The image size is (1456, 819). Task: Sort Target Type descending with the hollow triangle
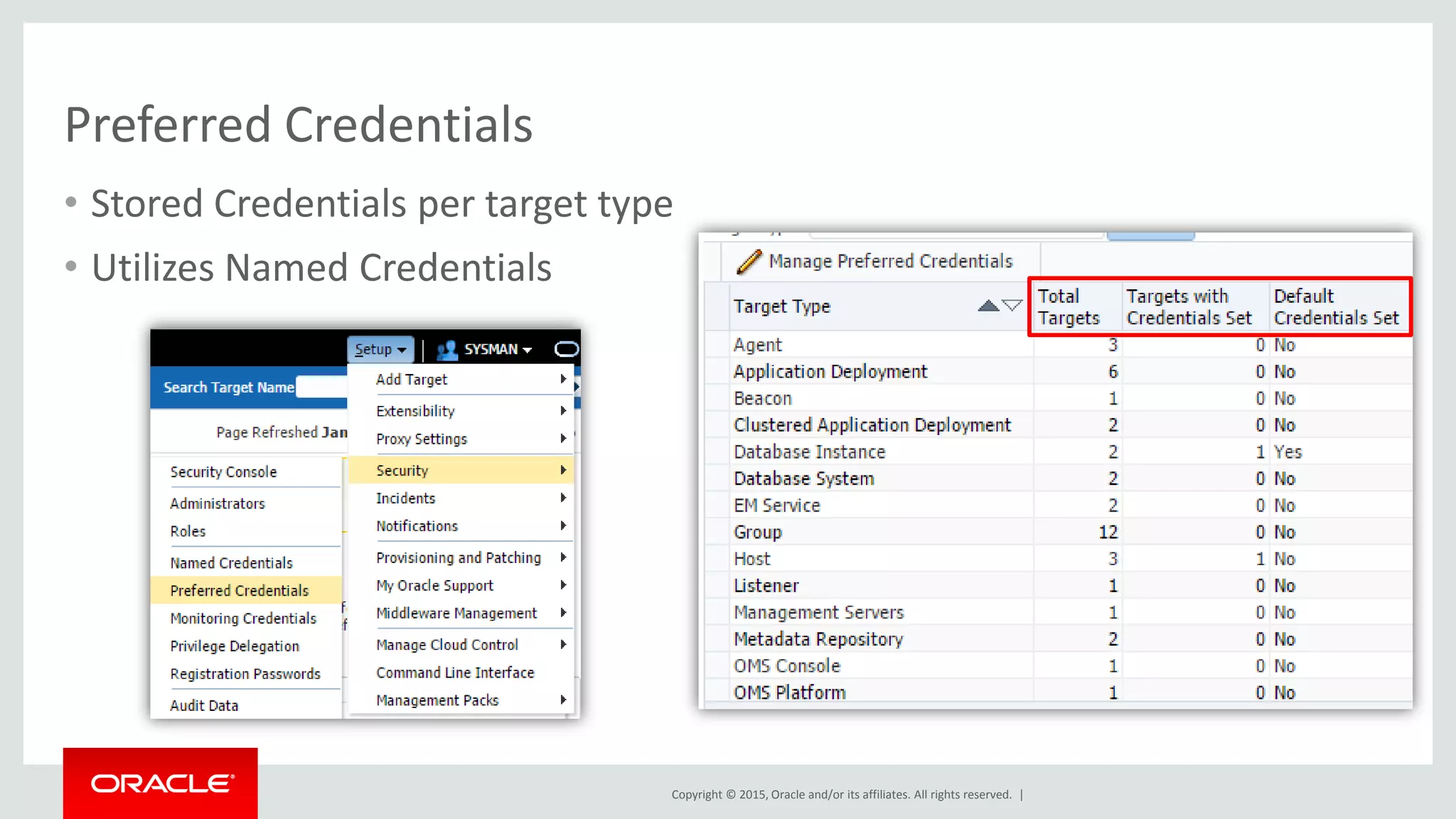tap(1012, 306)
